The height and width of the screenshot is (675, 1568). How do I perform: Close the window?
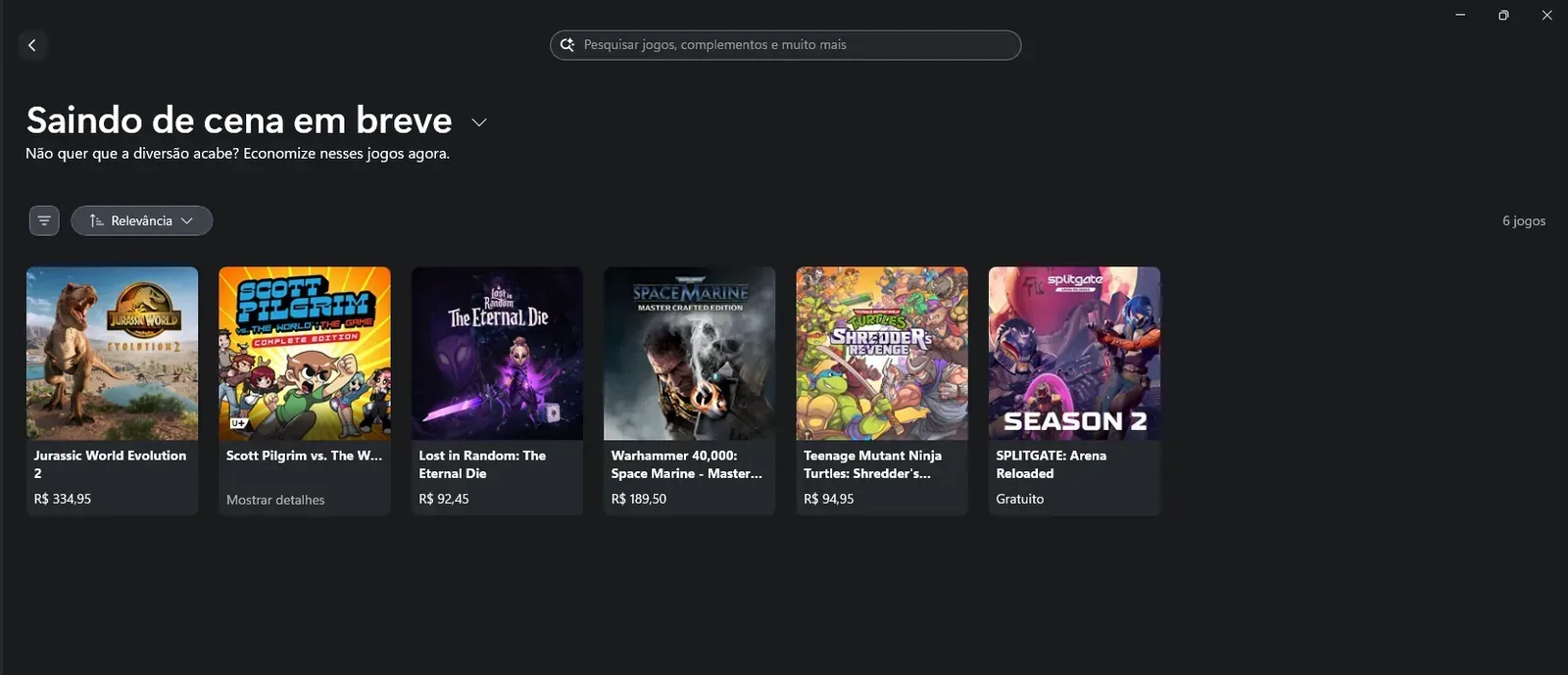point(1546,15)
